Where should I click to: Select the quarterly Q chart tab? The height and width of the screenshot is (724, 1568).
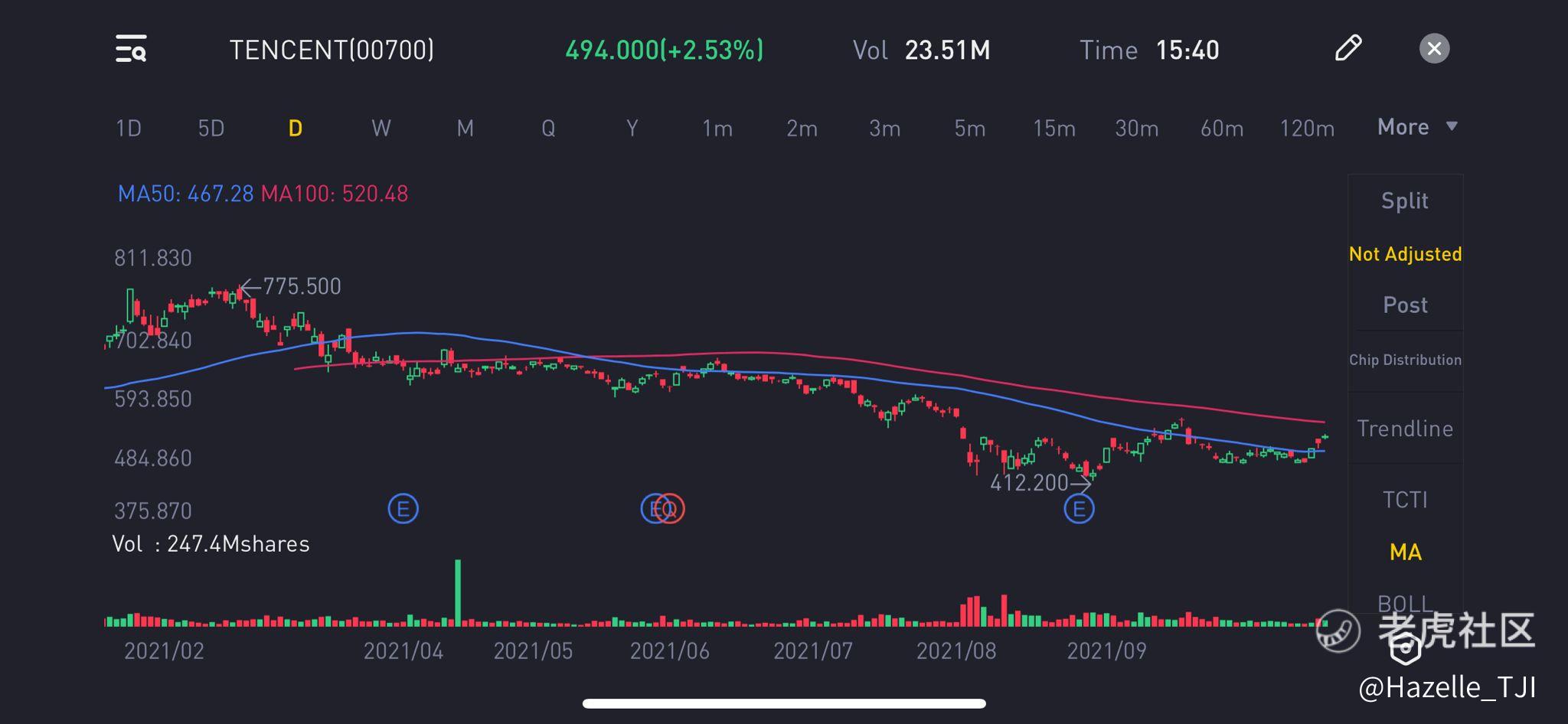(x=548, y=128)
